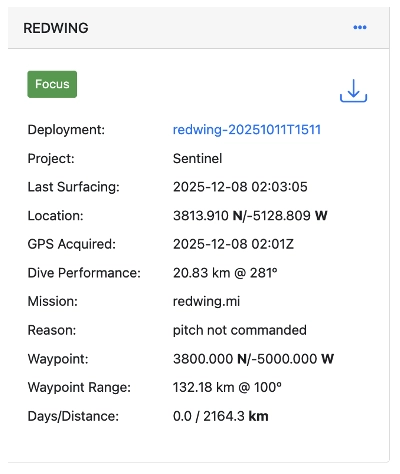Click the REDWING card title

pyautogui.click(x=56, y=28)
